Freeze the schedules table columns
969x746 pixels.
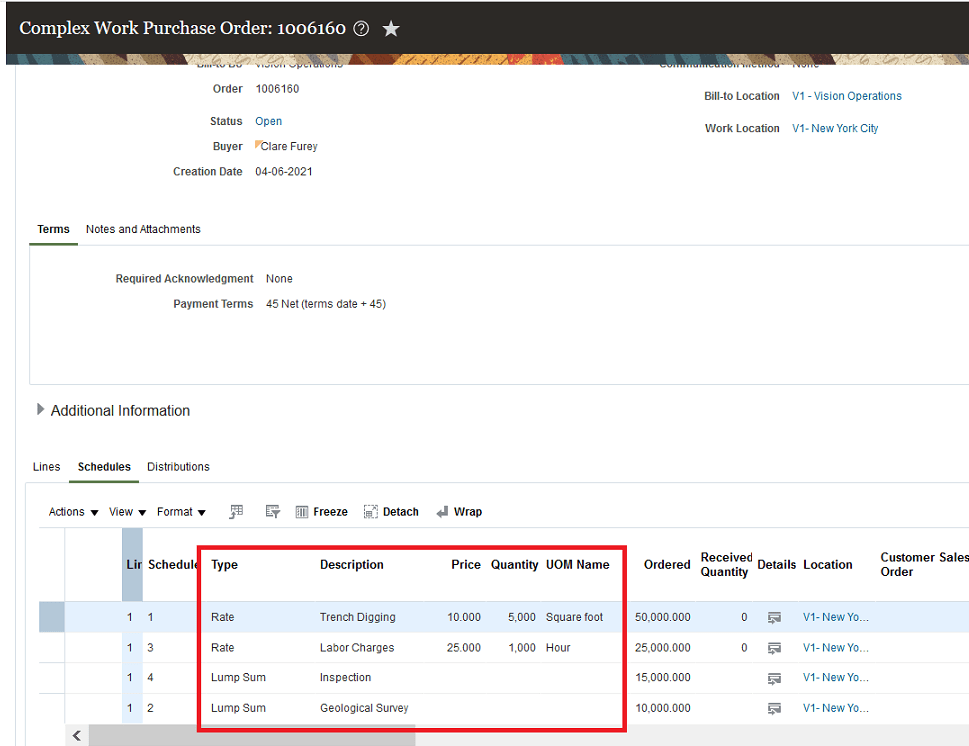coord(321,511)
